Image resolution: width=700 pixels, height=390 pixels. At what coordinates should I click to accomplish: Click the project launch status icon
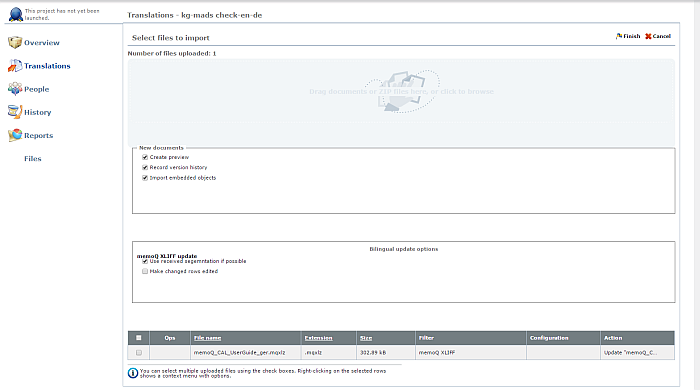click(x=16, y=14)
